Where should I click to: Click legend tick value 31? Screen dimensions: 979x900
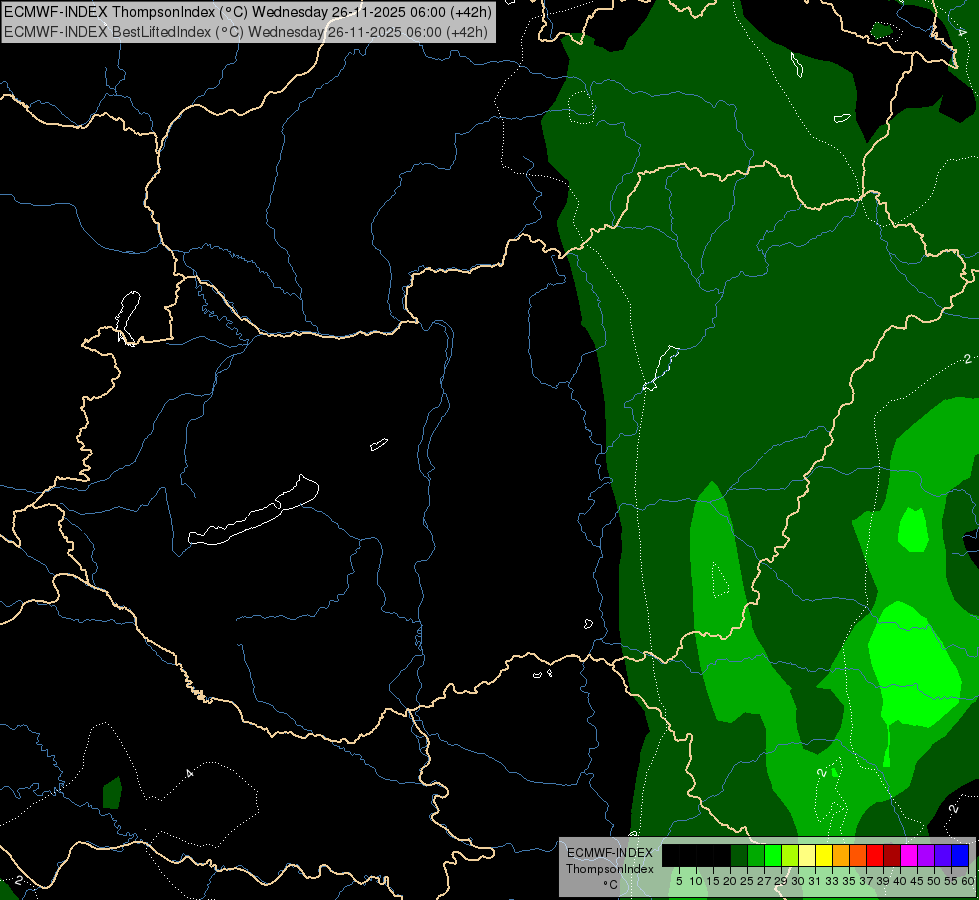click(815, 881)
